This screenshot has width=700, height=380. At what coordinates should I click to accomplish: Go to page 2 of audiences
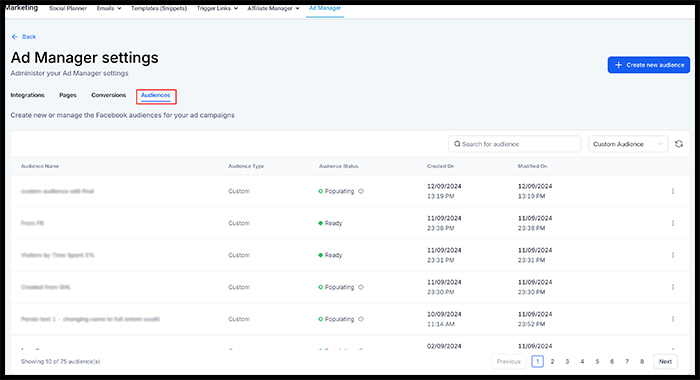tap(552, 361)
